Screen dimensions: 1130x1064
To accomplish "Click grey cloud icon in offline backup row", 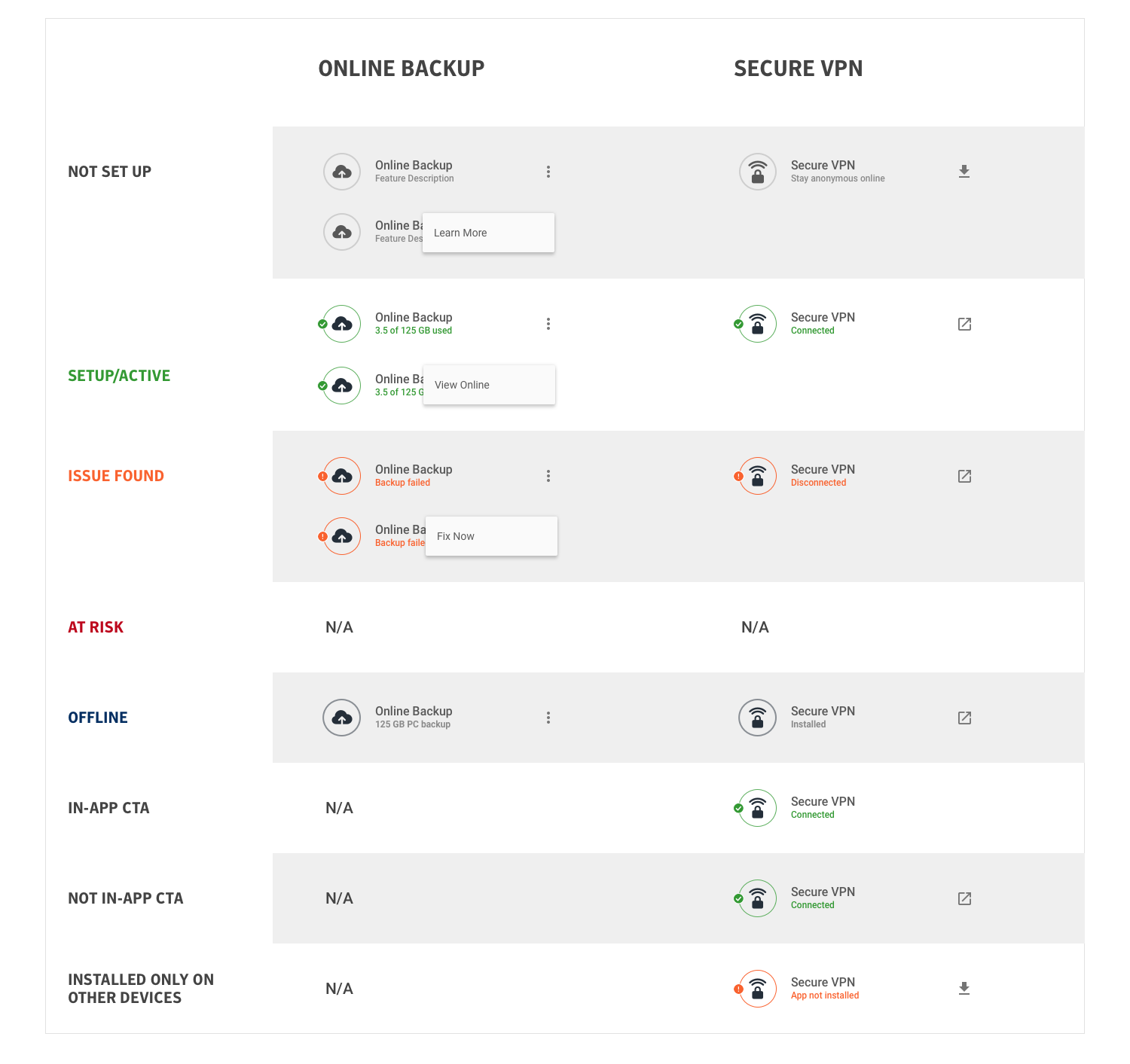I will pos(342,718).
